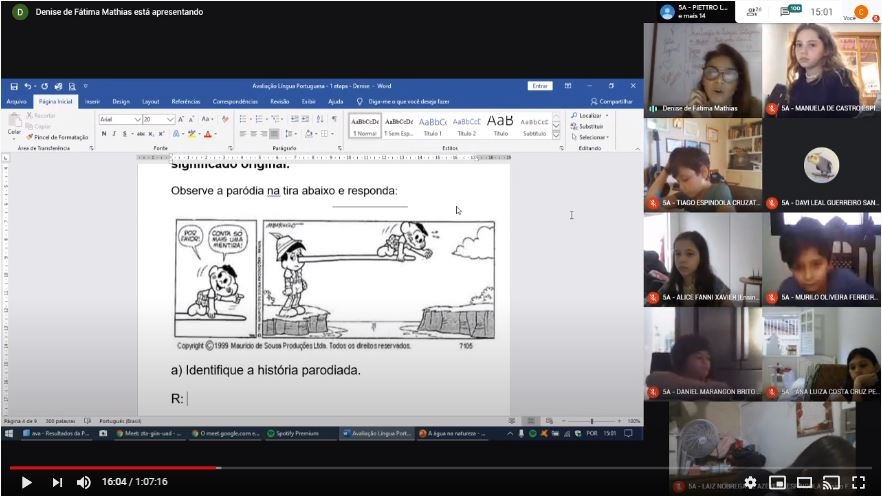The image size is (882, 496).
Task: Click the red video progress bar
Action: (x=112, y=467)
